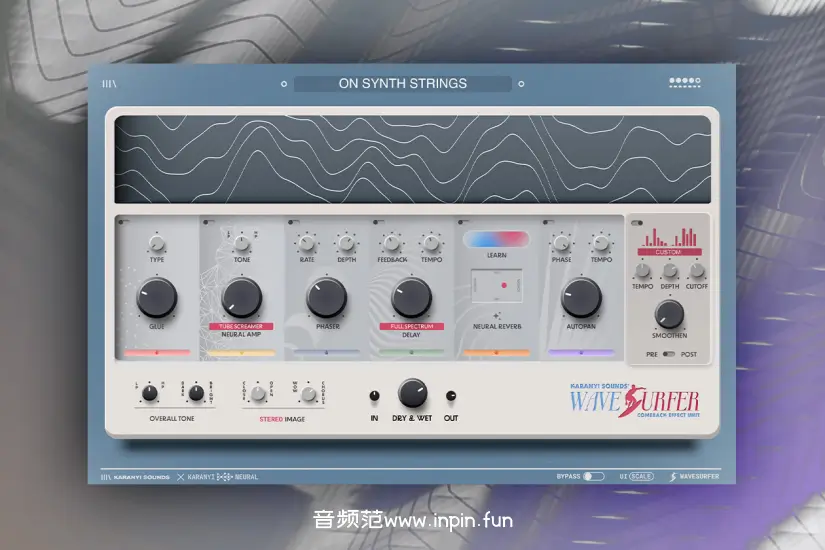Click the large PHASER knob
Image resolution: width=825 pixels, height=550 pixels.
327,297
